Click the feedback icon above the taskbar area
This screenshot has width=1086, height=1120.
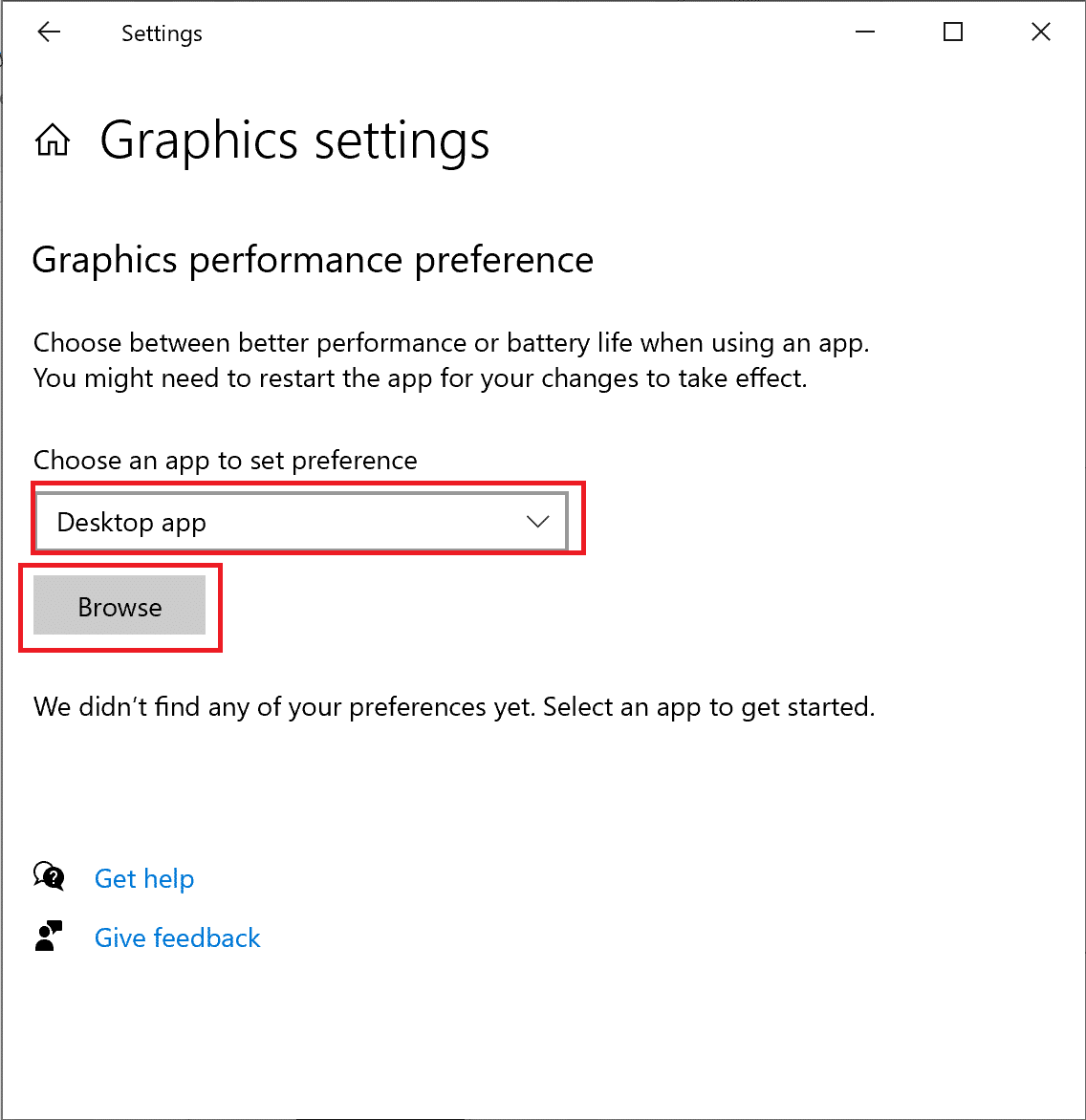(49, 936)
